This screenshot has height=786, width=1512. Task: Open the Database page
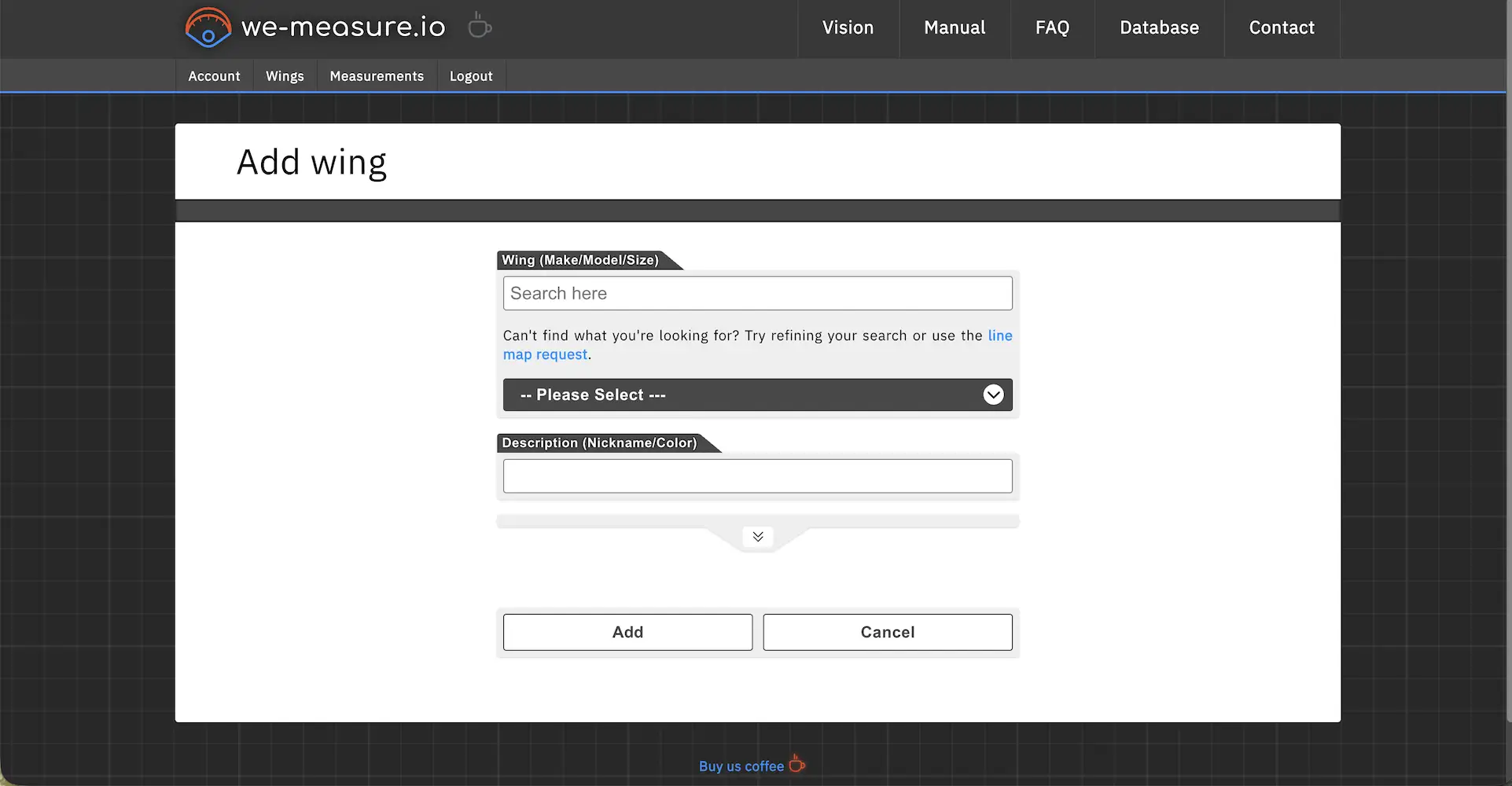point(1159,28)
